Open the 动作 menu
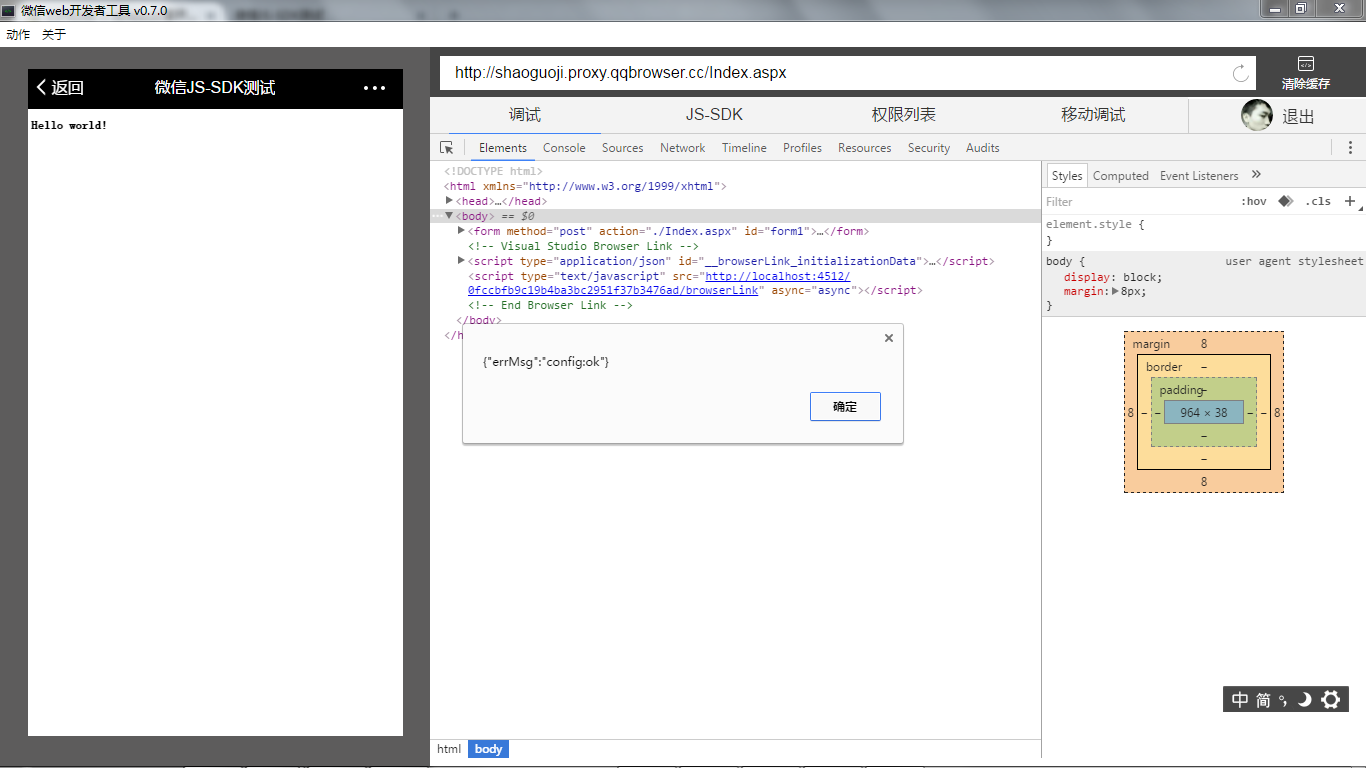Viewport: 1366px width, 768px height. pyautogui.click(x=18, y=34)
